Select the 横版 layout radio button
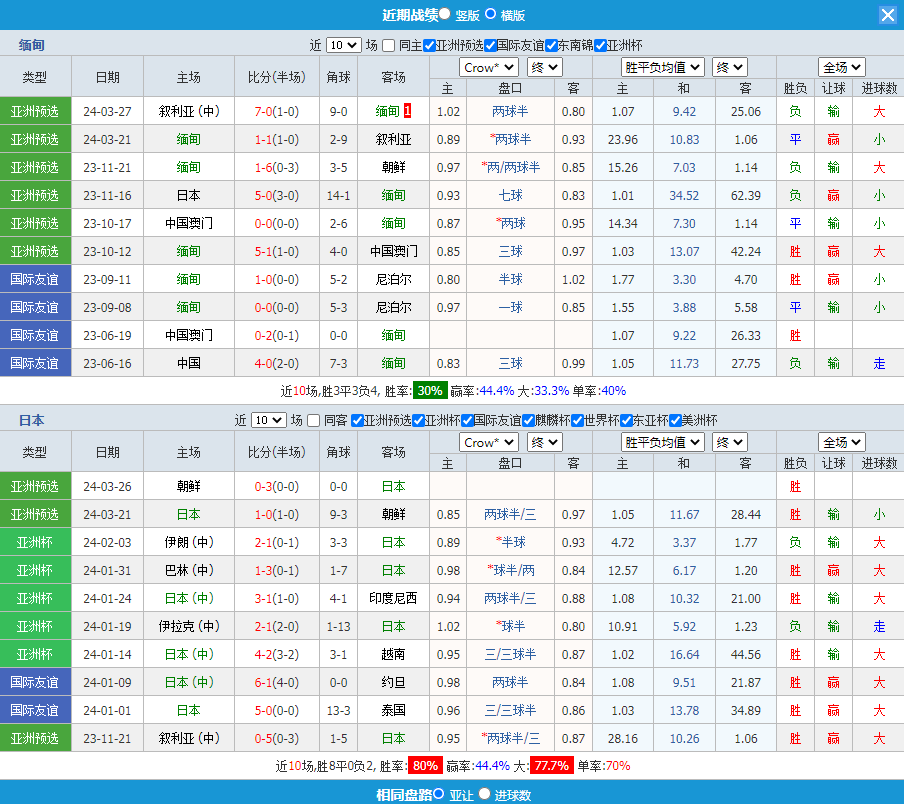Image resolution: width=904 pixels, height=804 pixels. [490, 14]
